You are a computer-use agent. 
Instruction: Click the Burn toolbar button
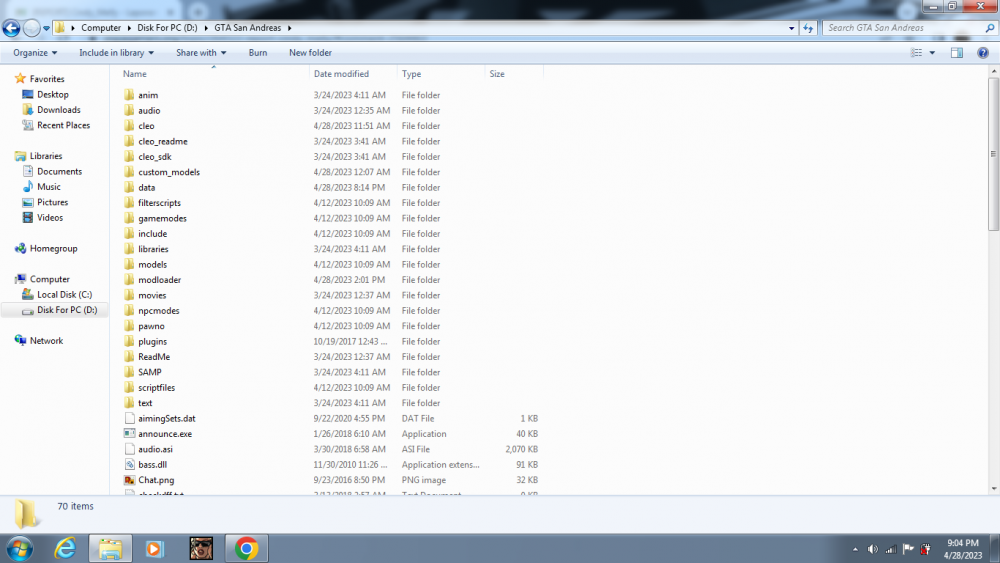[x=258, y=53]
